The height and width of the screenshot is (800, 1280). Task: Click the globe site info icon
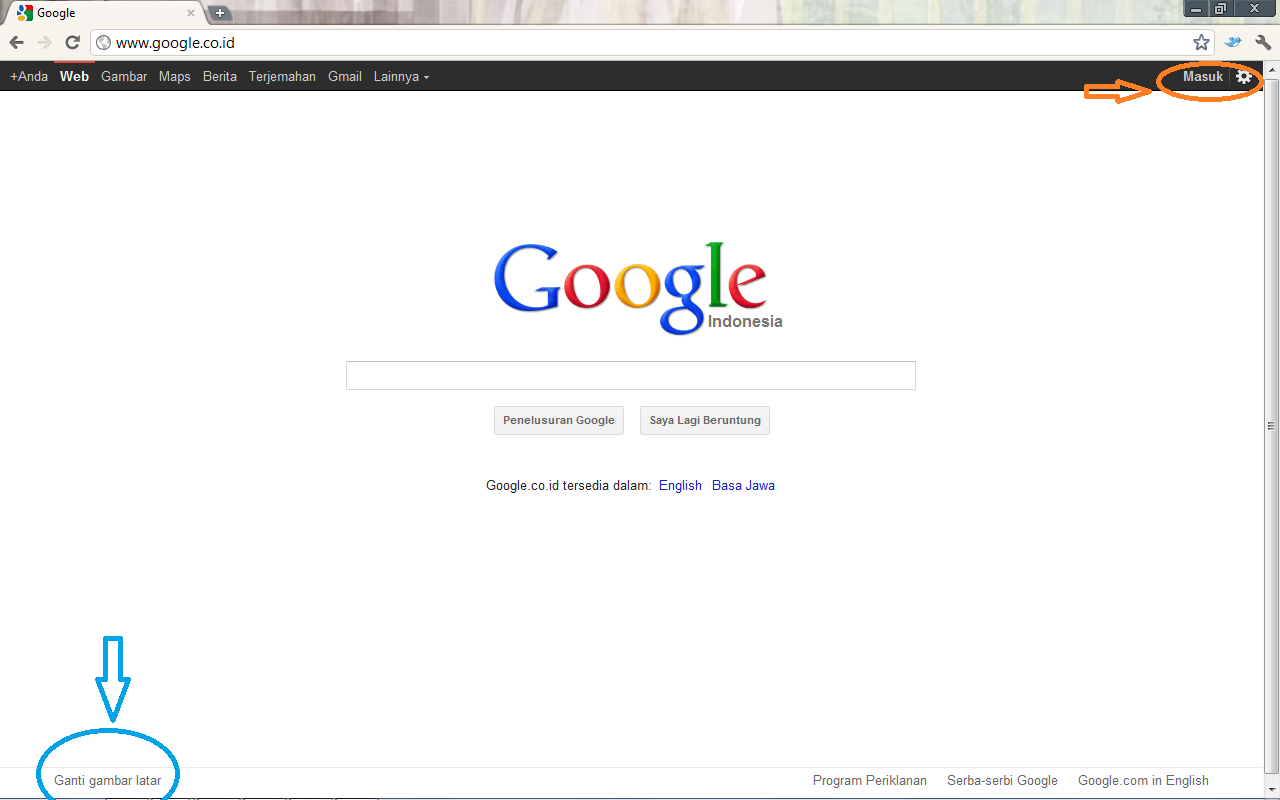click(103, 43)
